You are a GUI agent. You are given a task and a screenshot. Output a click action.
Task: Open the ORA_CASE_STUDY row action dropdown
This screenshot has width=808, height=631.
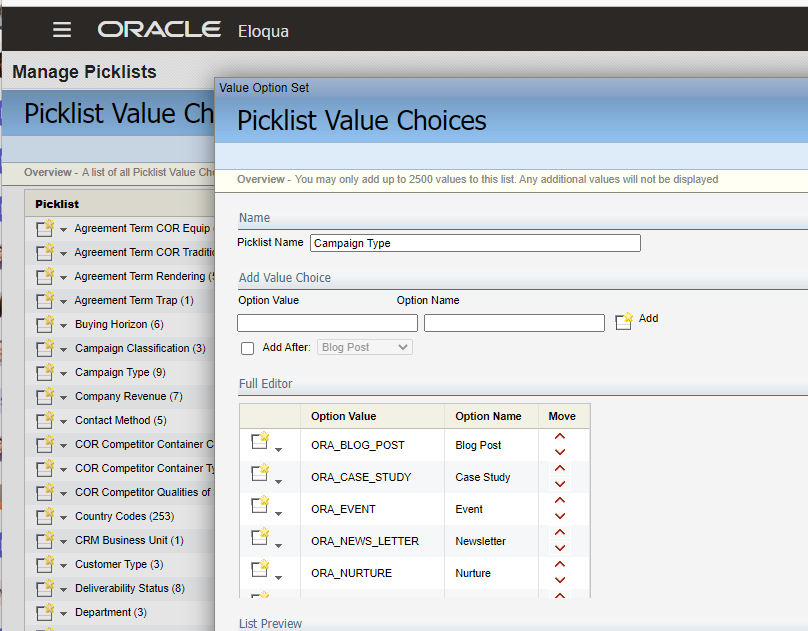pos(278,482)
